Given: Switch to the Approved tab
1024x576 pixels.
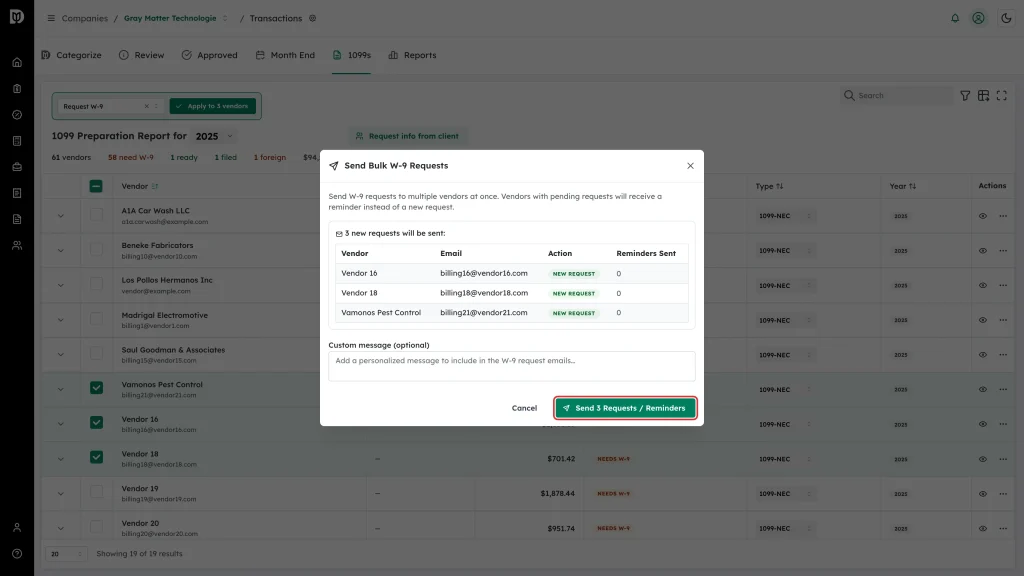Looking at the screenshot, I should click(x=210, y=55).
